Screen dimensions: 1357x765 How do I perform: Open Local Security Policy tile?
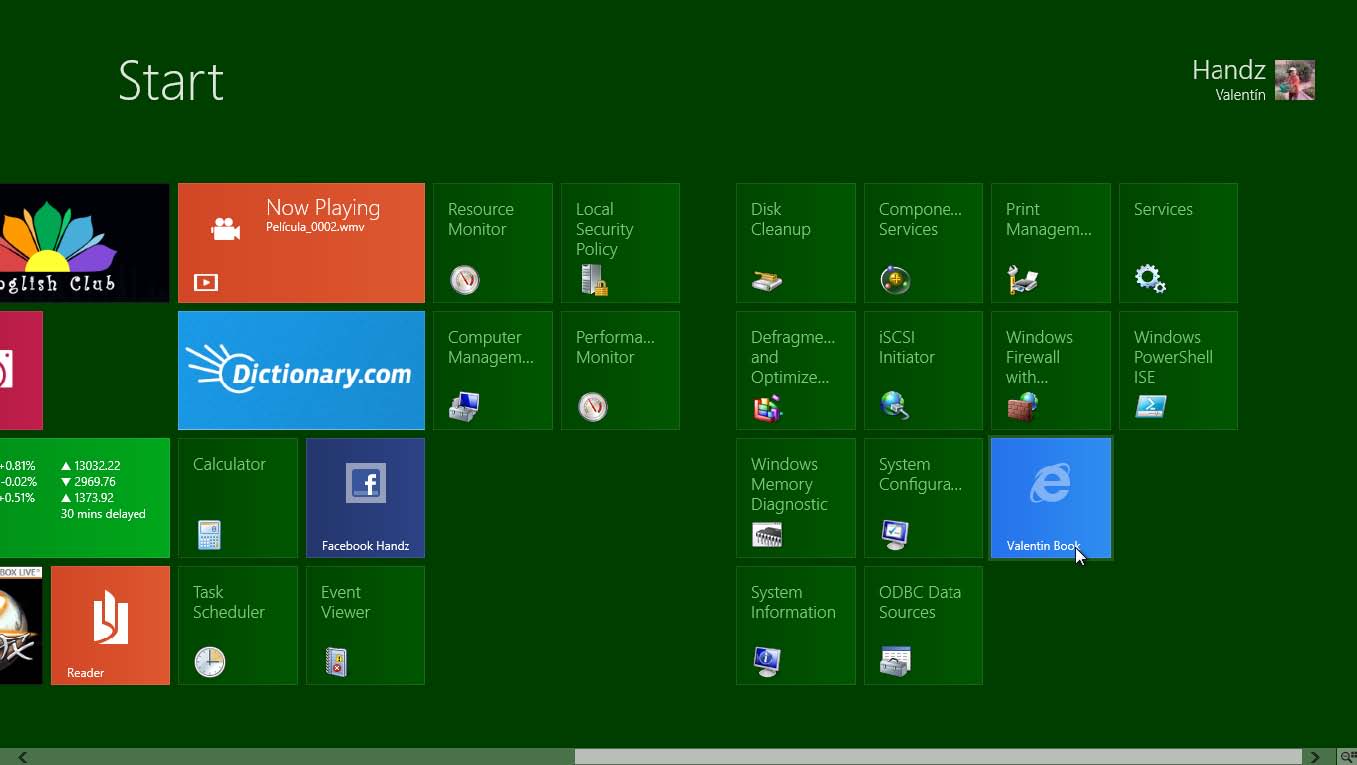(620, 243)
